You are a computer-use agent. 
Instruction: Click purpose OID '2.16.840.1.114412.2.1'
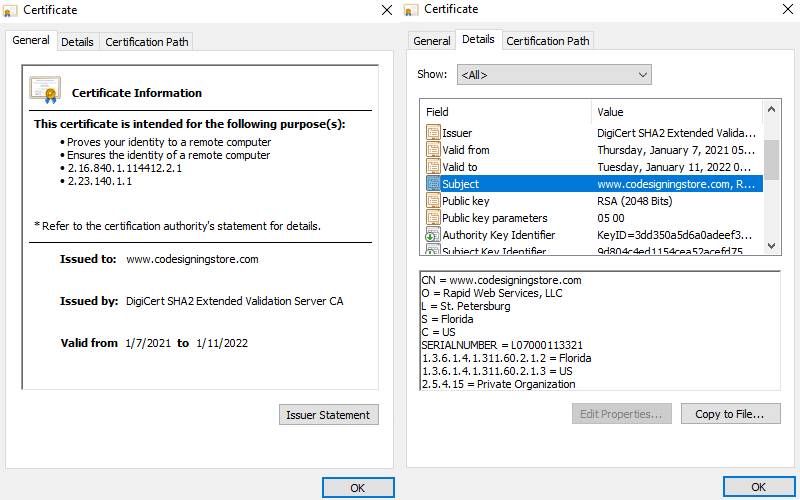(125, 168)
